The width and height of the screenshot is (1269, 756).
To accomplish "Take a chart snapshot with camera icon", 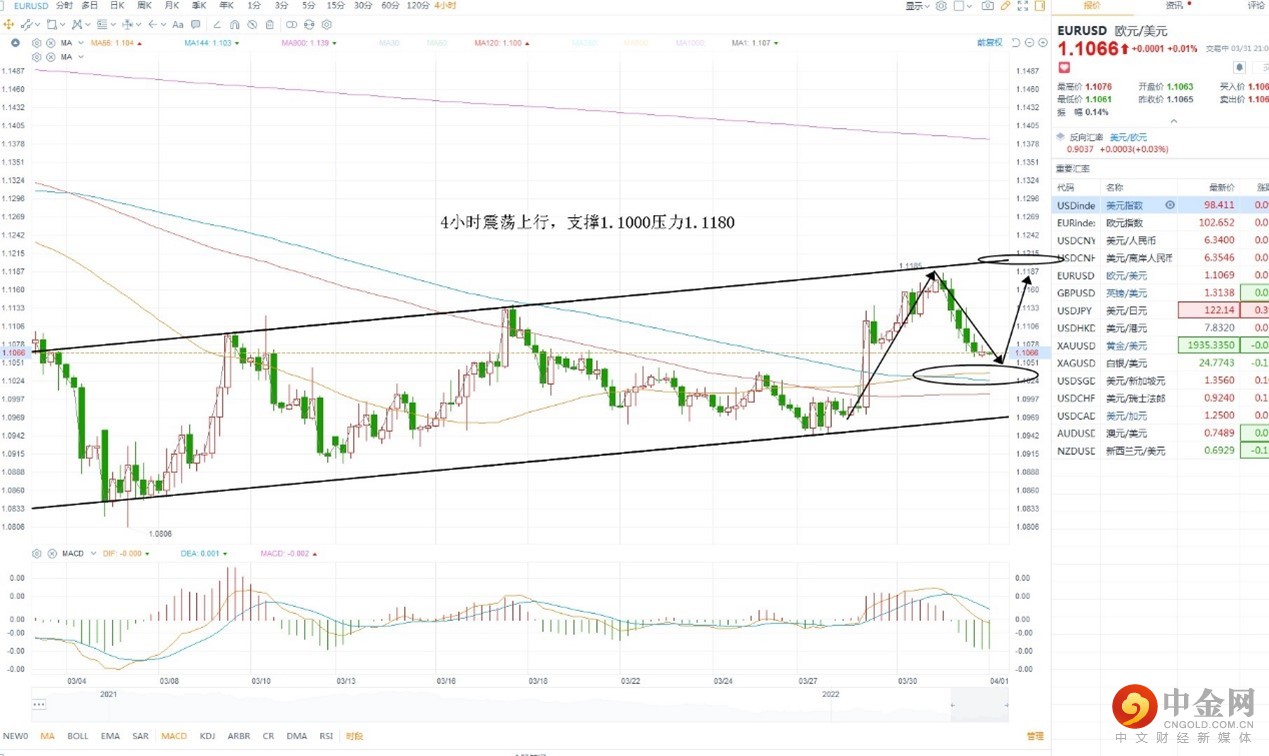I will coord(988,6).
